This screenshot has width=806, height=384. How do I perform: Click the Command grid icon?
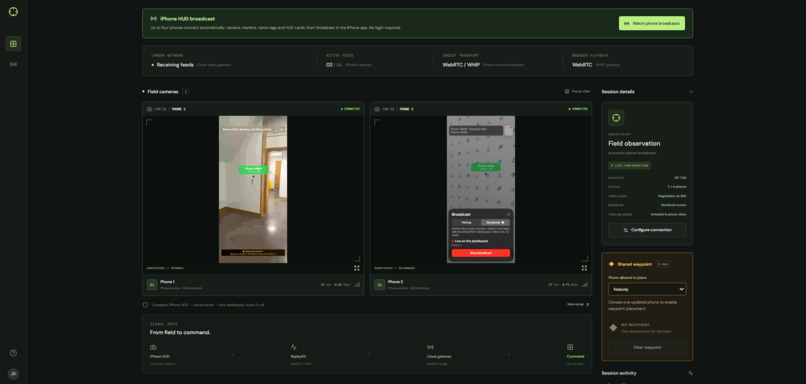pyautogui.click(x=570, y=347)
